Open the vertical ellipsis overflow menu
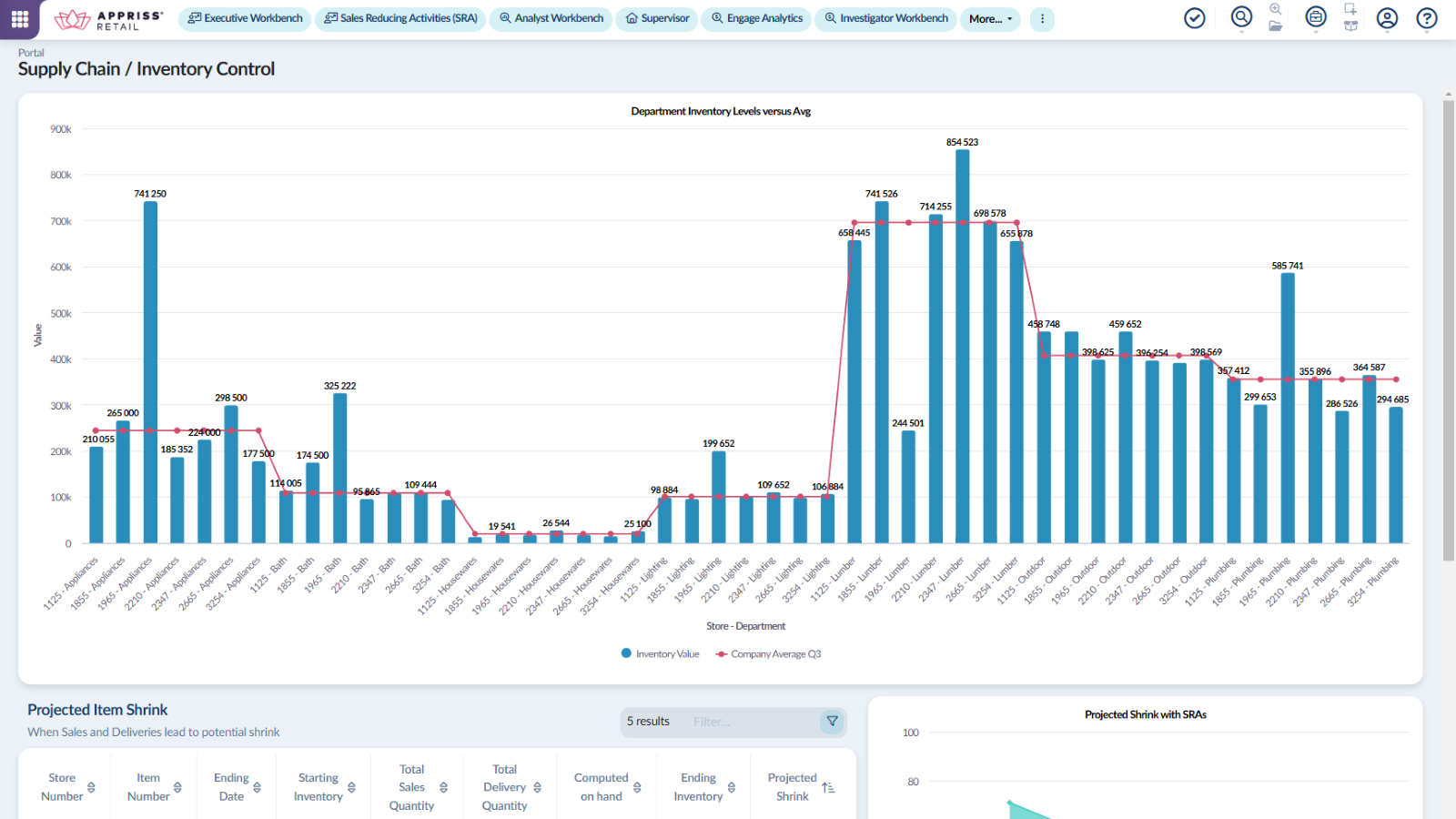This screenshot has height=819, width=1456. (1043, 19)
